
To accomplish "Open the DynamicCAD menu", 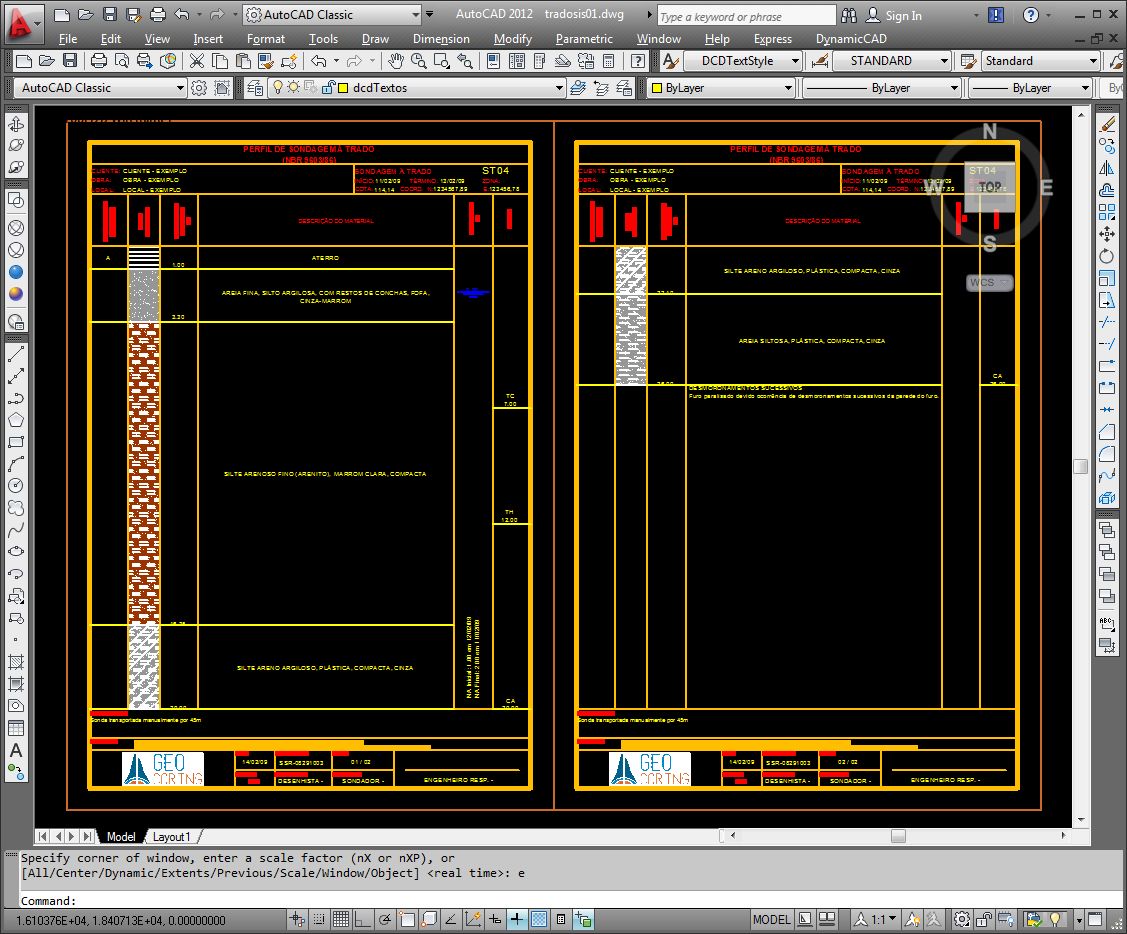I will pyautogui.click(x=851, y=39).
